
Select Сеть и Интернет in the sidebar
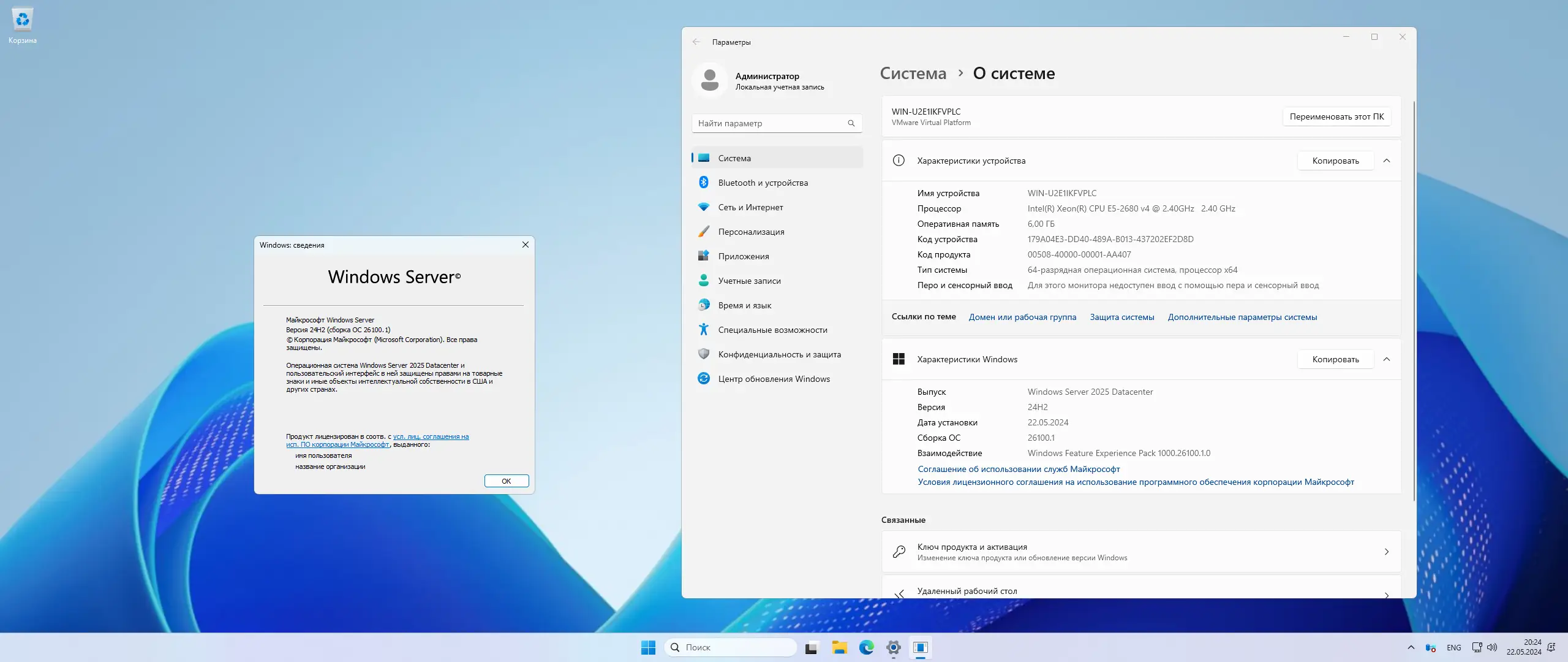[750, 207]
